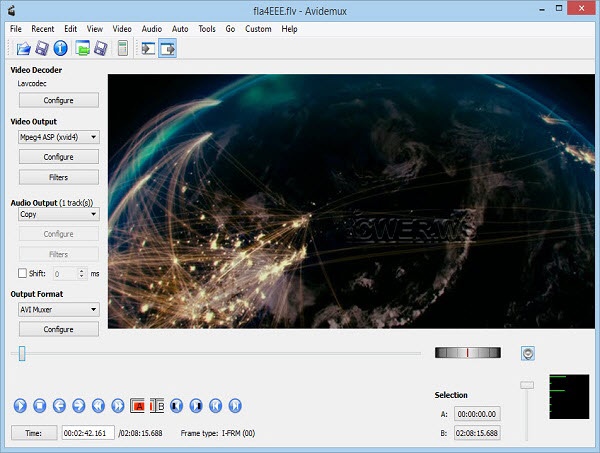Click the current time input field
600x453 pixels.
click(x=88, y=433)
